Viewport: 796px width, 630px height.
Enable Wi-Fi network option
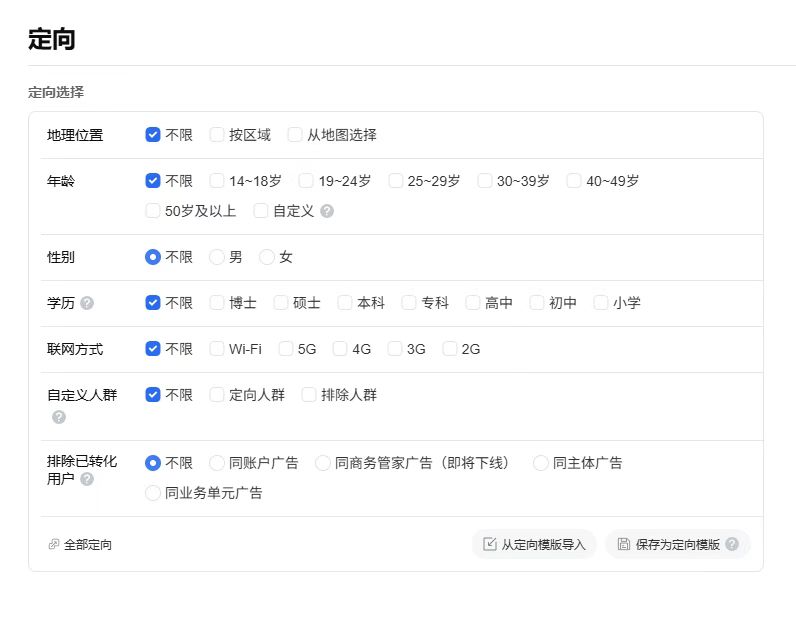pyautogui.click(x=217, y=349)
